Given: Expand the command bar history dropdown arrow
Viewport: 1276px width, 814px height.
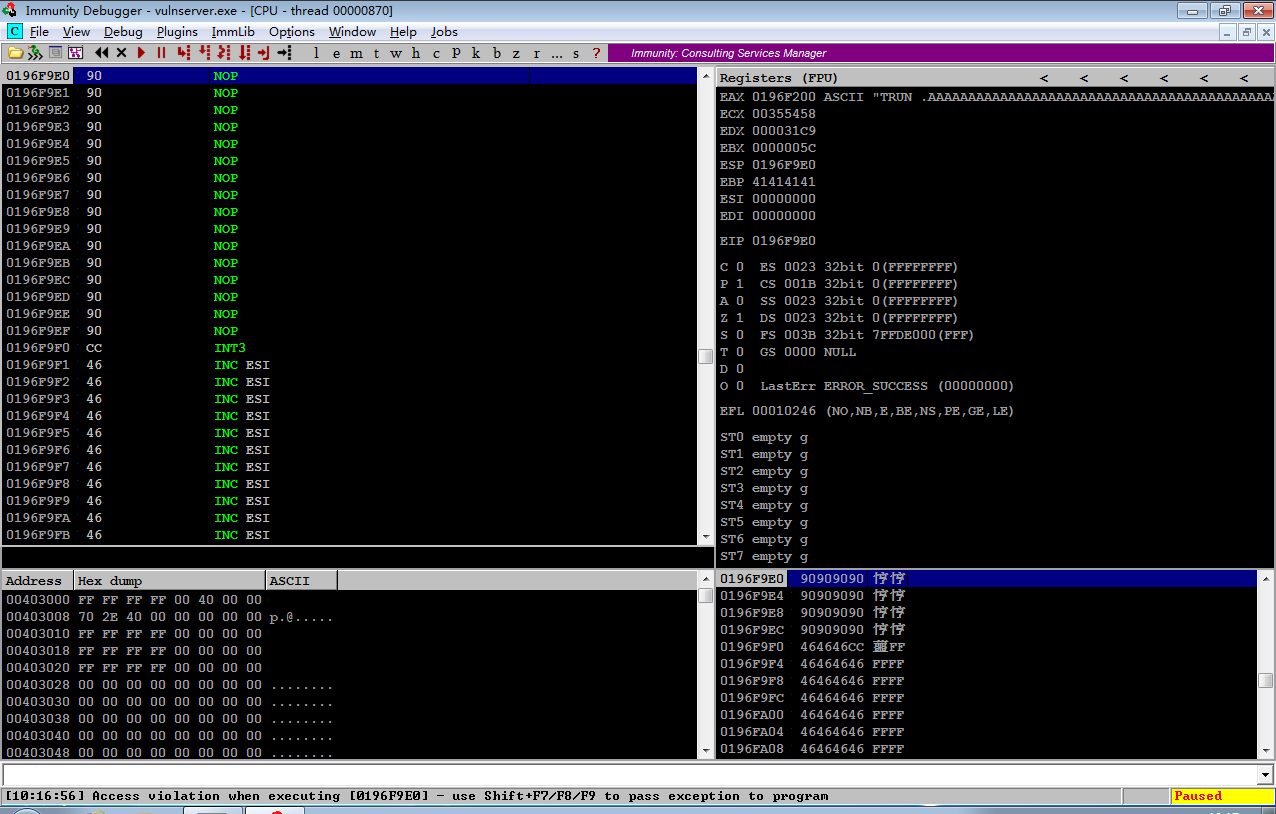Looking at the screenshot, I should pyautogui.click(x=1265, y=775).
